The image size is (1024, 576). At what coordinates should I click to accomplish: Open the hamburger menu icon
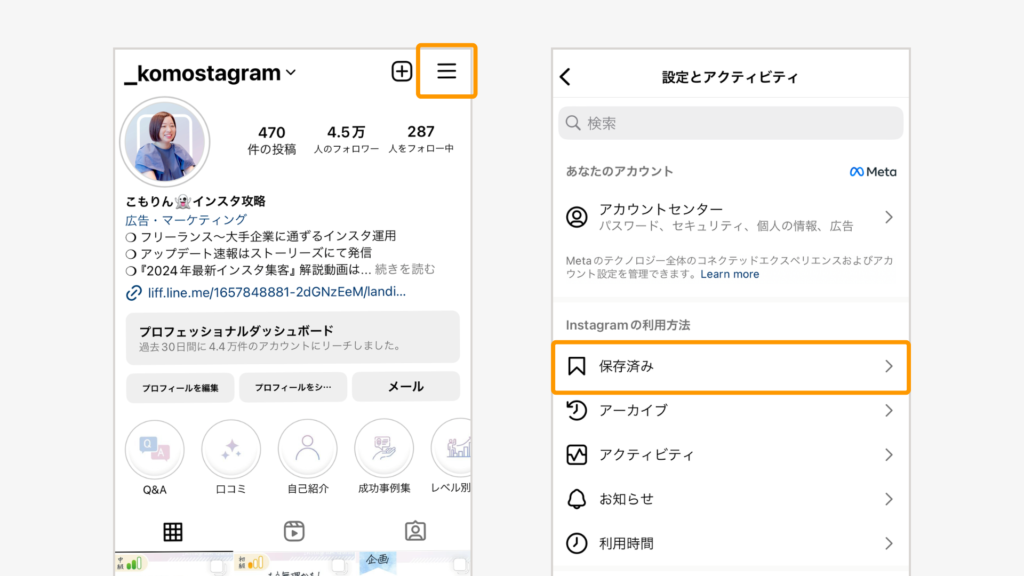446,70
